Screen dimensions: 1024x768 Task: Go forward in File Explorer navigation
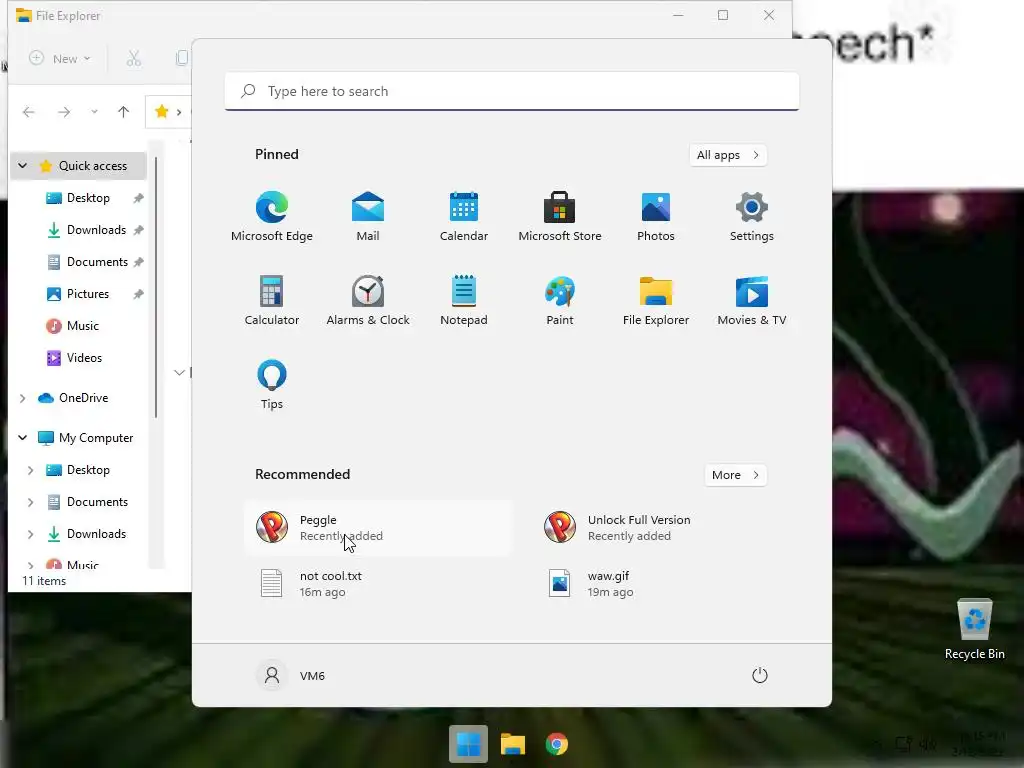point(64,112)
